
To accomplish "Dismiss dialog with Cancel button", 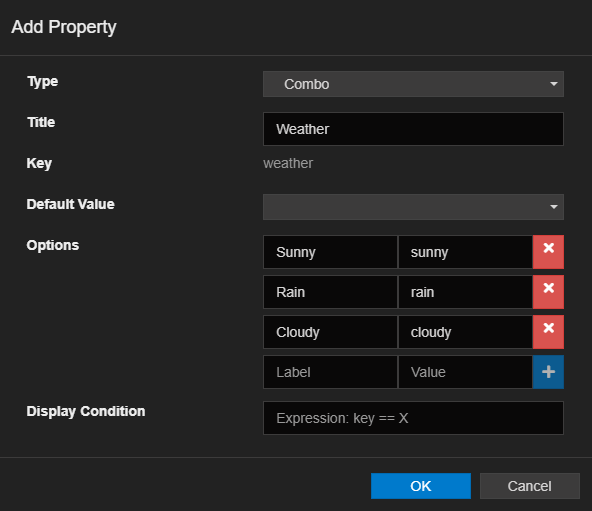I will tap(529, 486).
